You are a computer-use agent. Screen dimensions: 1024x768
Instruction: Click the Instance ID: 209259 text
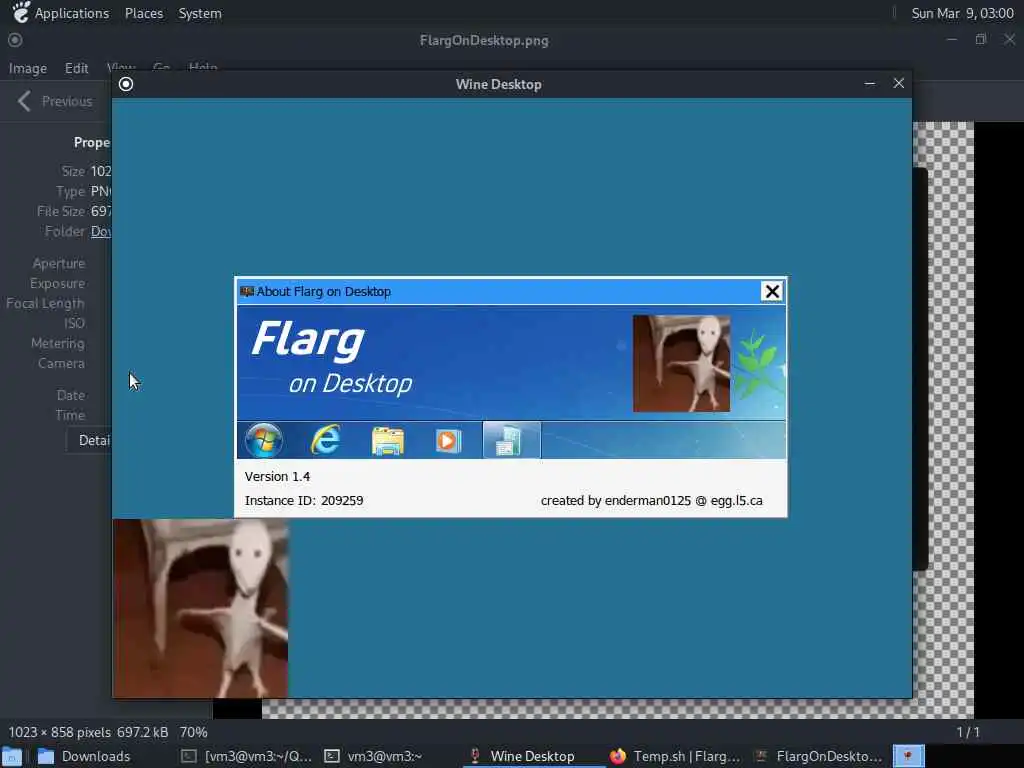304,501
